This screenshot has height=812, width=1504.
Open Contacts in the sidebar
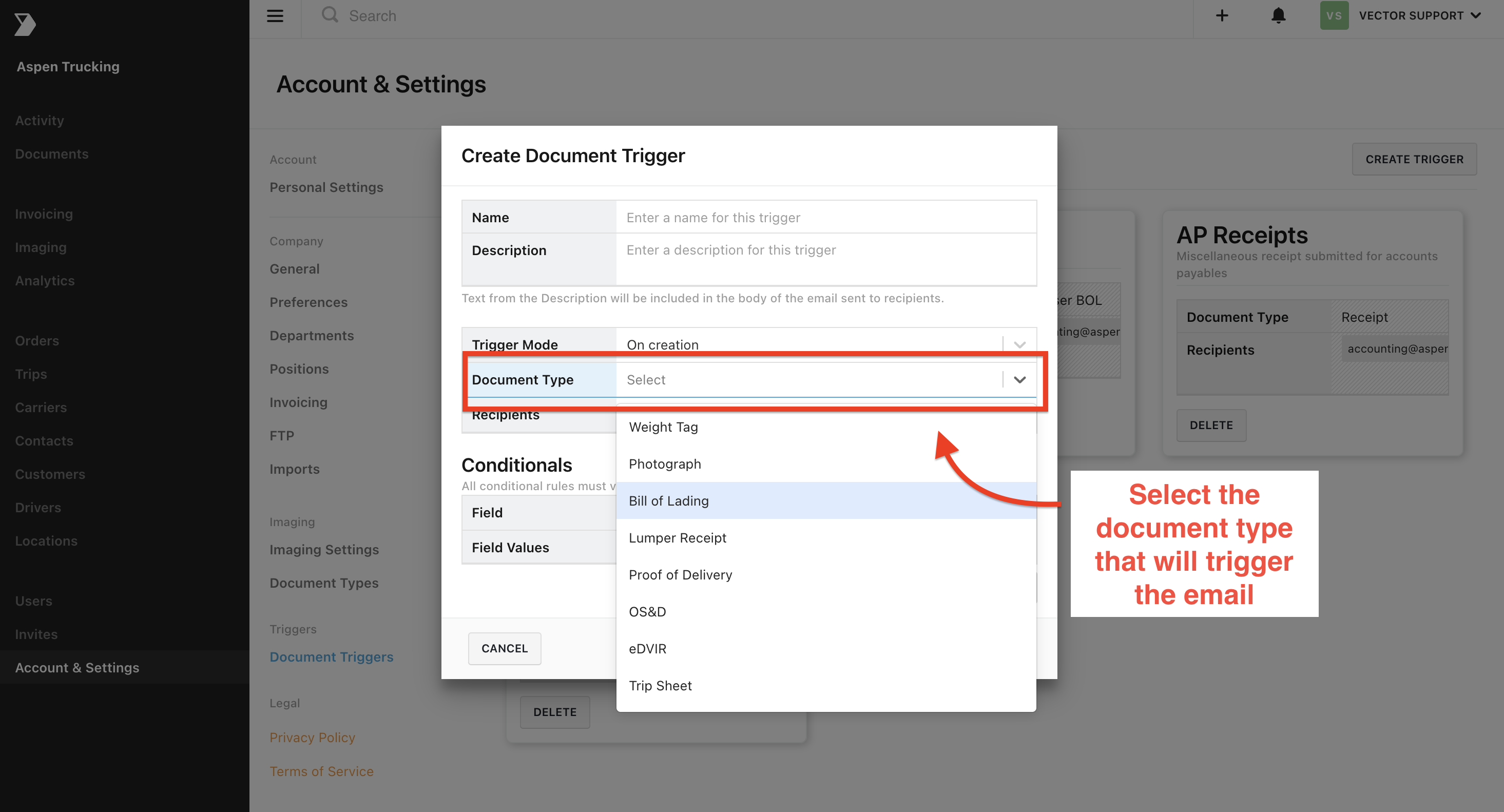pos(44,440)
